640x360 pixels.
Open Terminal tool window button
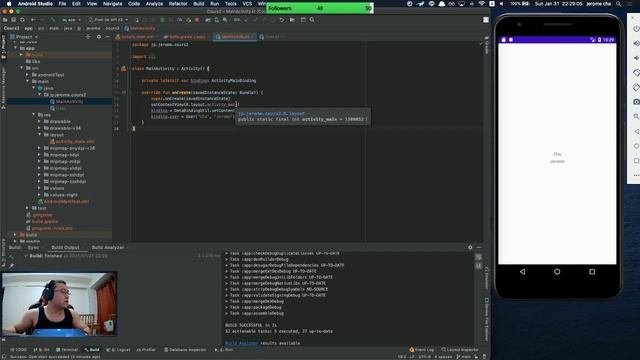pos(67,350)
